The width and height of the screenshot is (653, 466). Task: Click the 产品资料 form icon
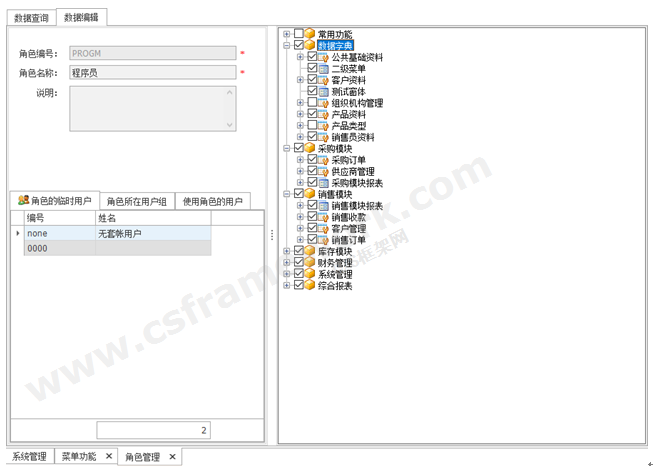point(323,114)
